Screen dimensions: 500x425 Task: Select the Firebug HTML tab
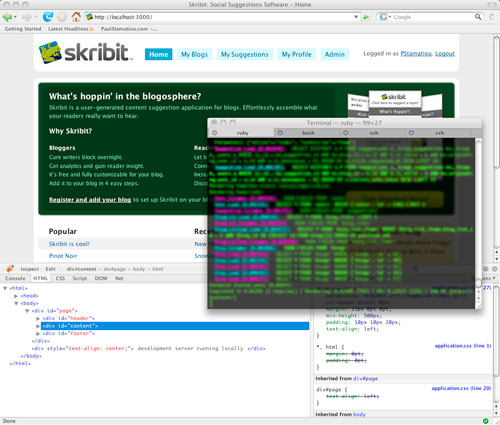coord(40,278)
